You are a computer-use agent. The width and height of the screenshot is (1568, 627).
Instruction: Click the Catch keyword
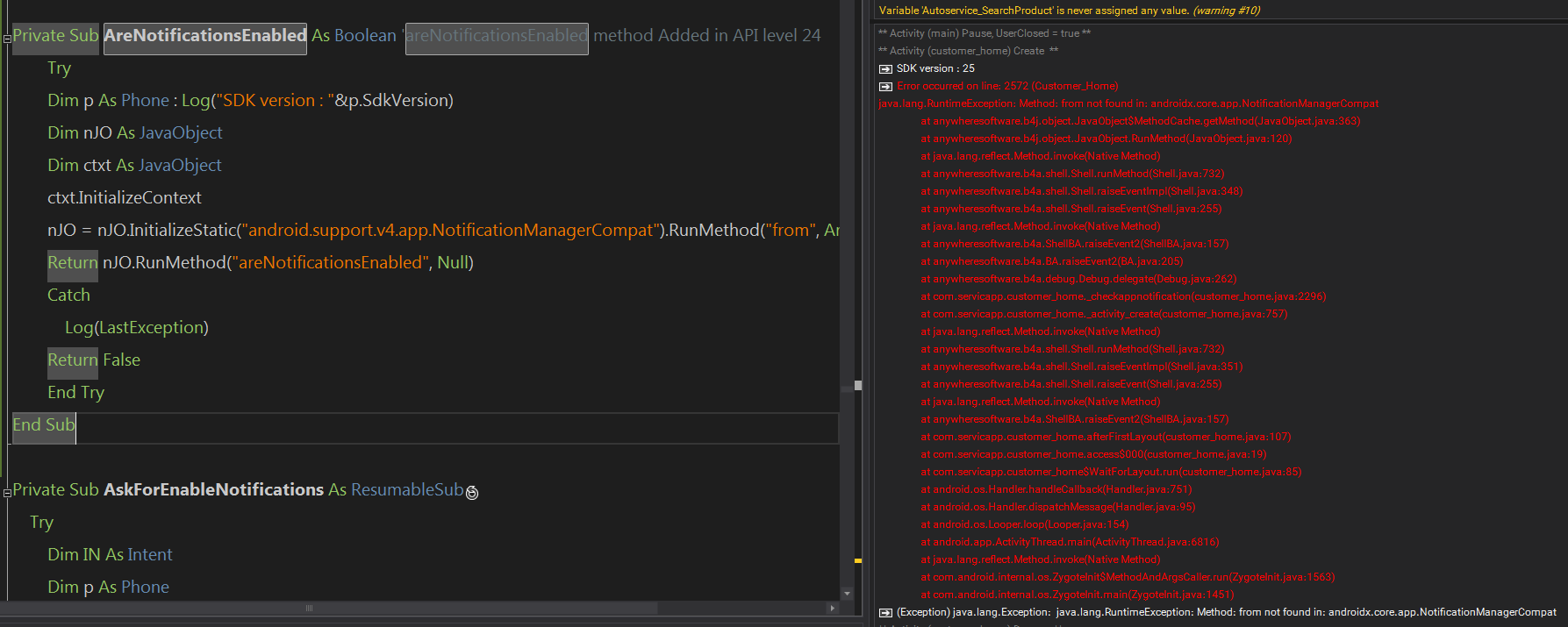(68, 296)
